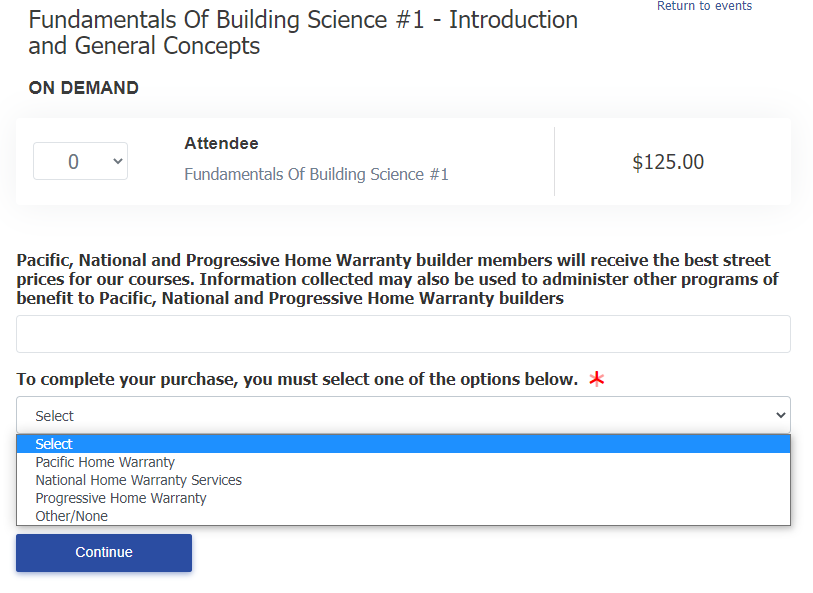The image size is (813, 593).
Task: Click the 'To complete your purchase' label
Action: pyautogui.click(x=297, y=379)
